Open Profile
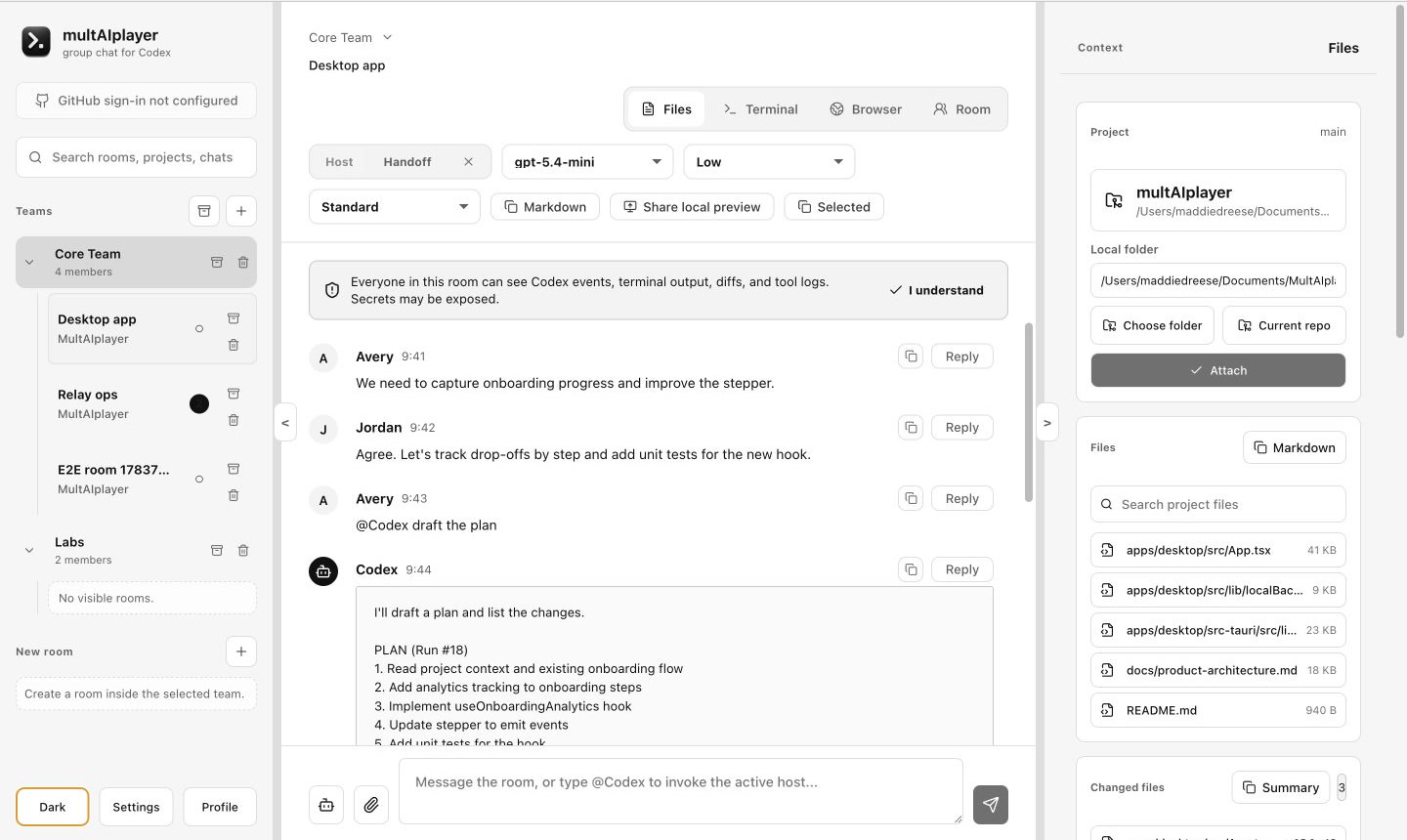The width and height of the screenshot is (1407, 840). 220,807
